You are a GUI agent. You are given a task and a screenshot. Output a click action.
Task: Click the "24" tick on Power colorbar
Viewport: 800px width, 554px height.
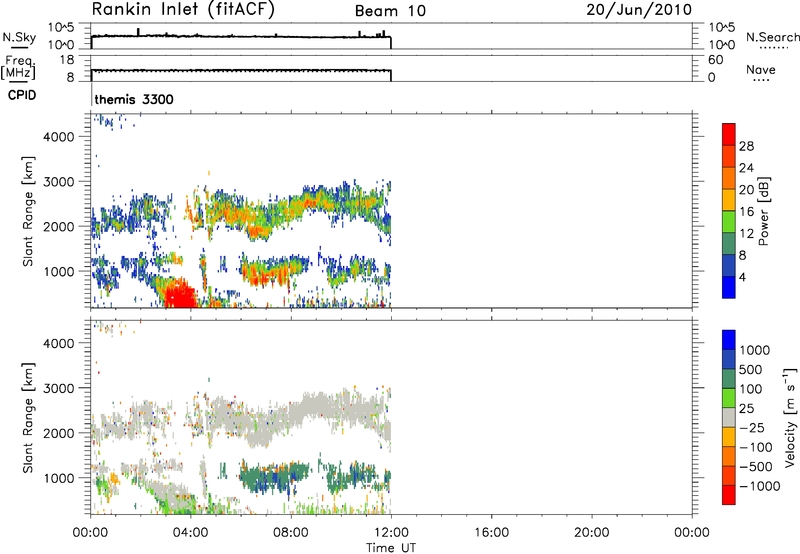(746, 168)
